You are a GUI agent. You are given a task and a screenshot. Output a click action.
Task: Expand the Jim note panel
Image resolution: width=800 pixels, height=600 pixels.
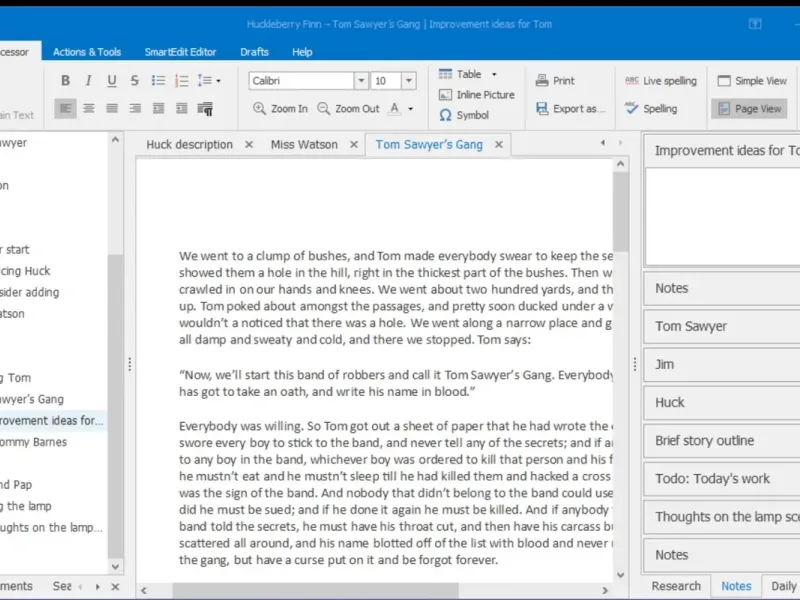point(722,365)
